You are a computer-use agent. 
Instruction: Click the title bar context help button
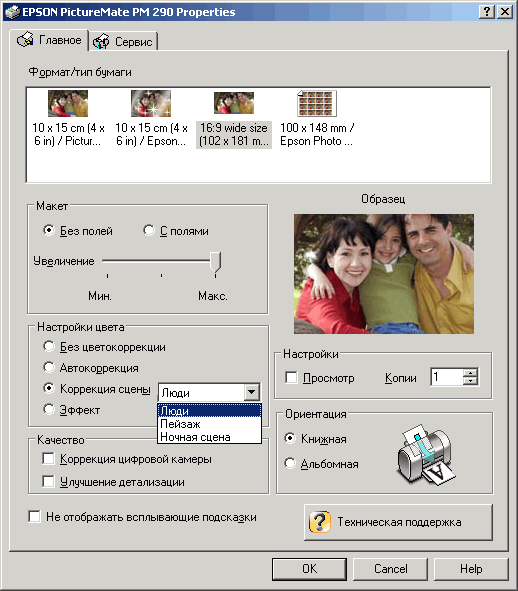tap(487, 12)
